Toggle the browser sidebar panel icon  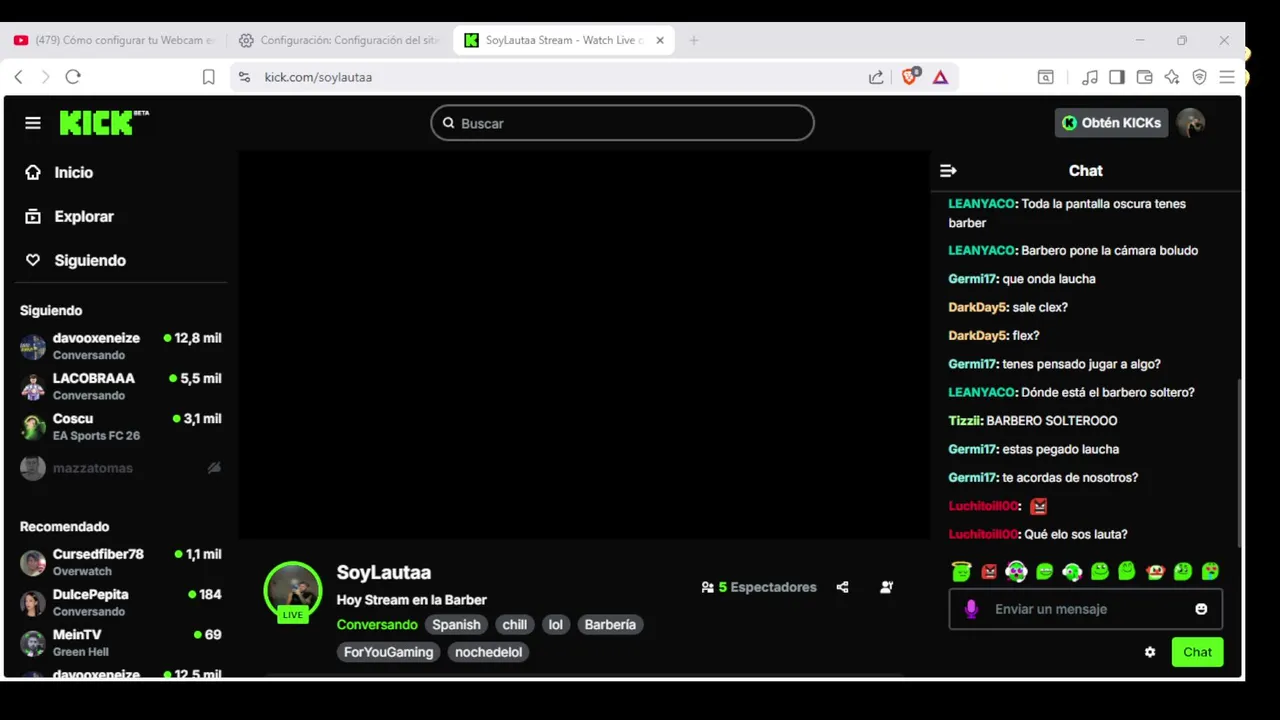(1117, 77)
